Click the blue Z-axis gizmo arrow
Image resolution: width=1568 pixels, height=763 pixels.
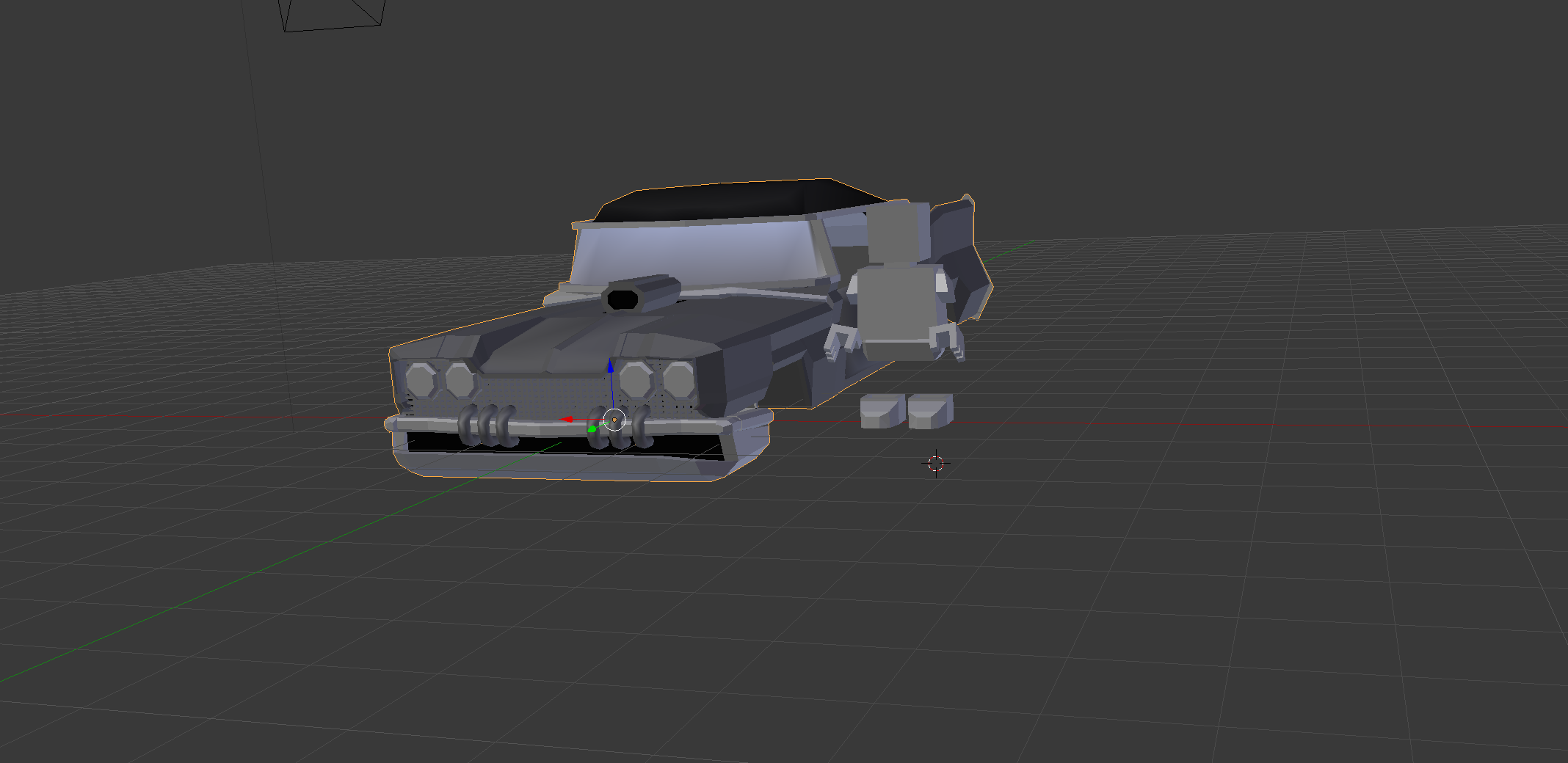point(610,365)
